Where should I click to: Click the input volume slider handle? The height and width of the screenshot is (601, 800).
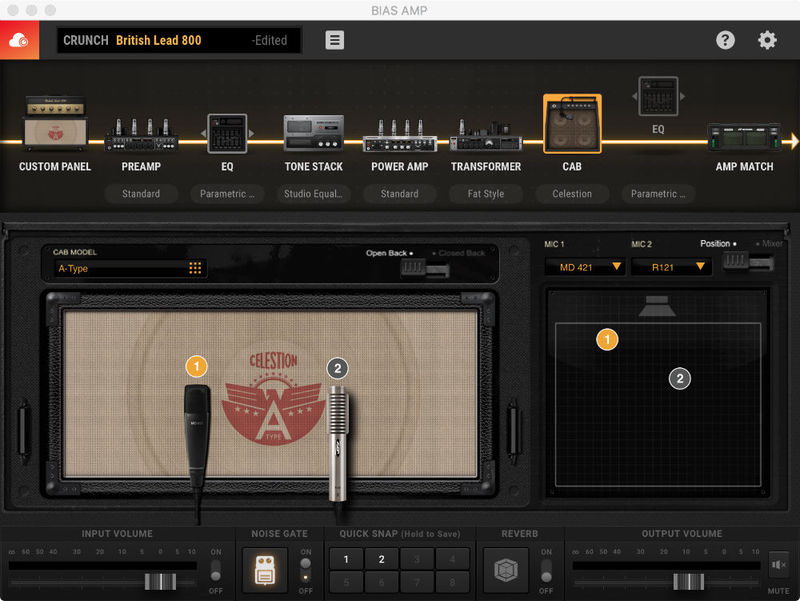[x=160, y=582]
